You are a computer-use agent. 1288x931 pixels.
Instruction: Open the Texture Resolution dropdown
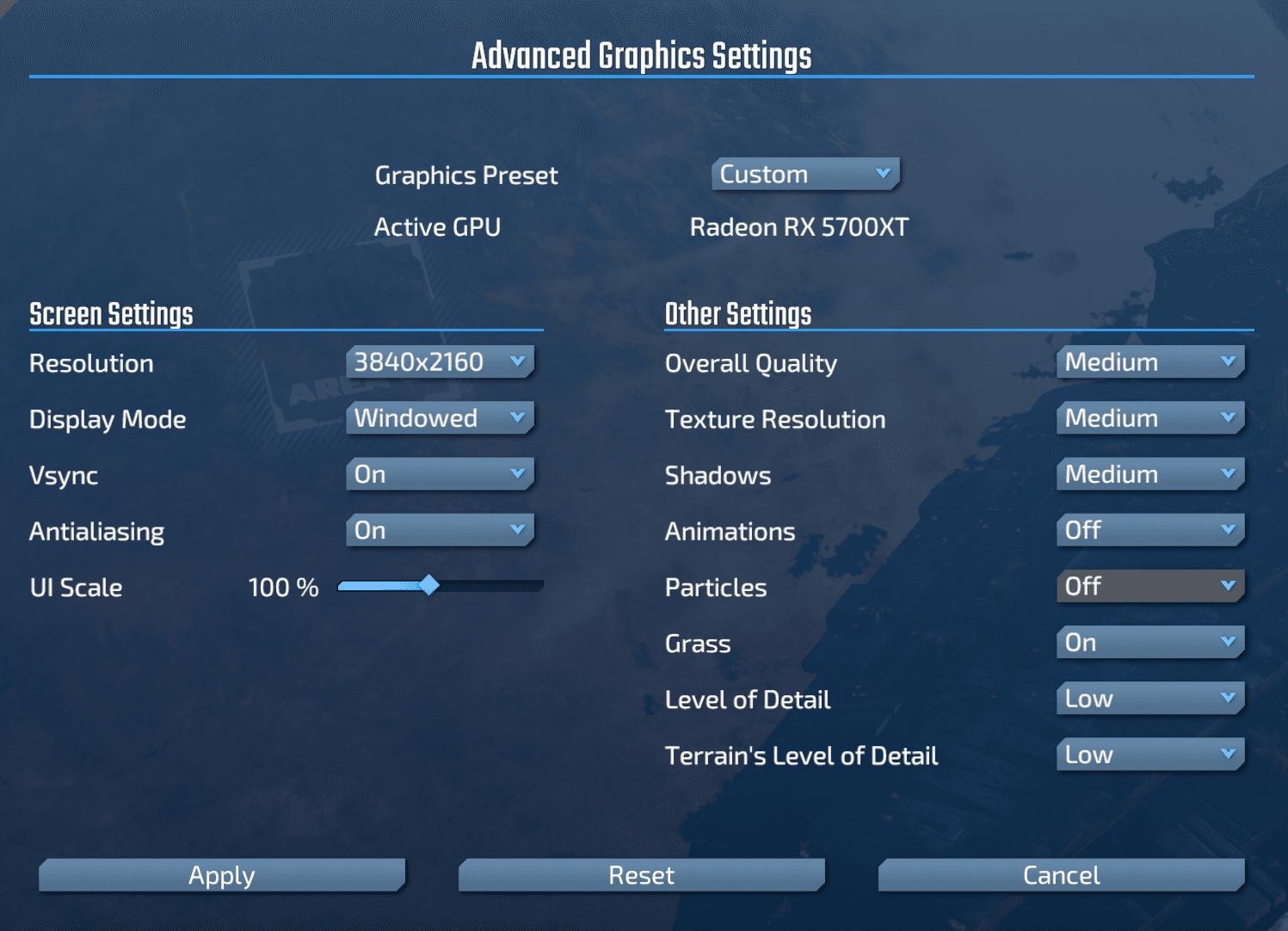click(x=1150, y=417)
